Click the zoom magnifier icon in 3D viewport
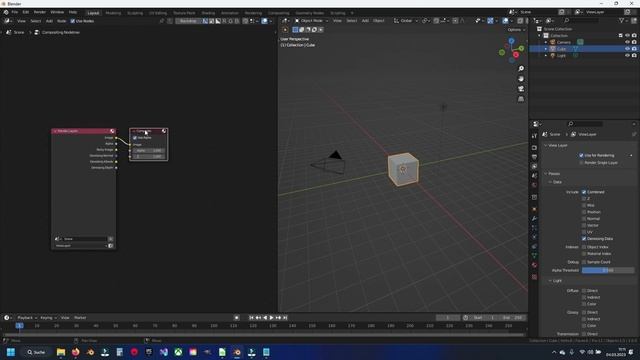The width and height of the screenshot is (640, 360). 521,69
